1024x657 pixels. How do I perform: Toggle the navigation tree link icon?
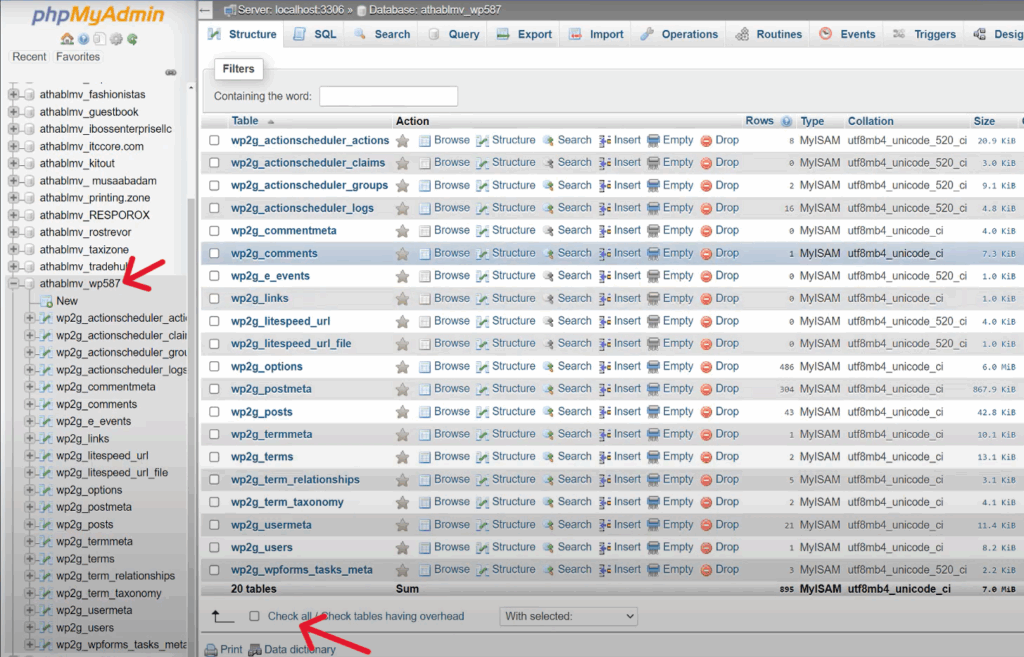(171, 72)
